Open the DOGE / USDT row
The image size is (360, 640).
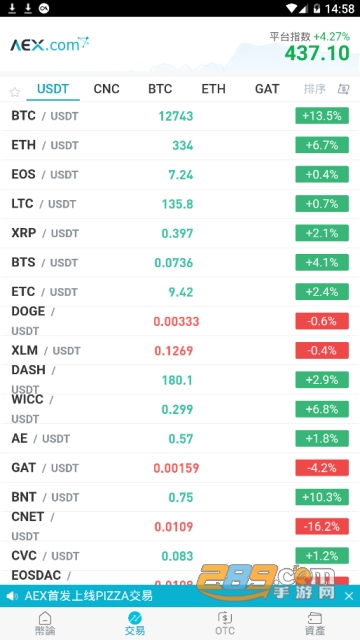point(180,321)
